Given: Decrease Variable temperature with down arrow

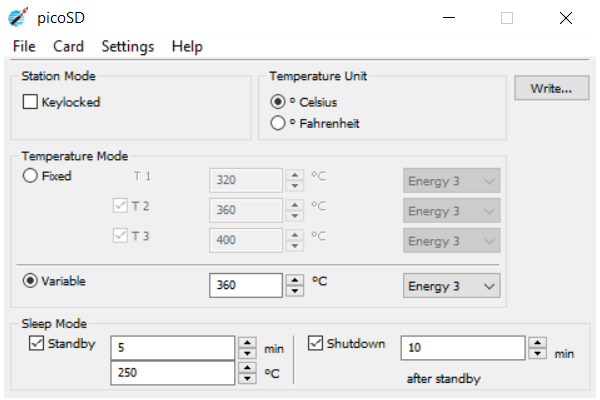Looking at the screenshot, I should point(295,291).
